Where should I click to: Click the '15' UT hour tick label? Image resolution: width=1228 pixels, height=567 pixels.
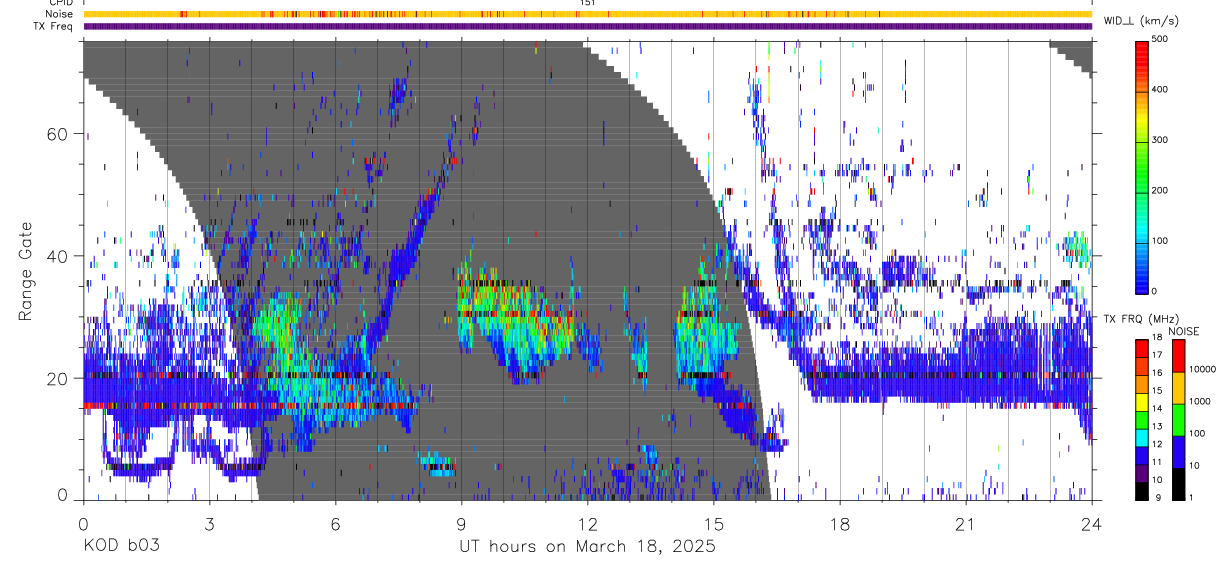pyautogui.click(x=713, y=524)
